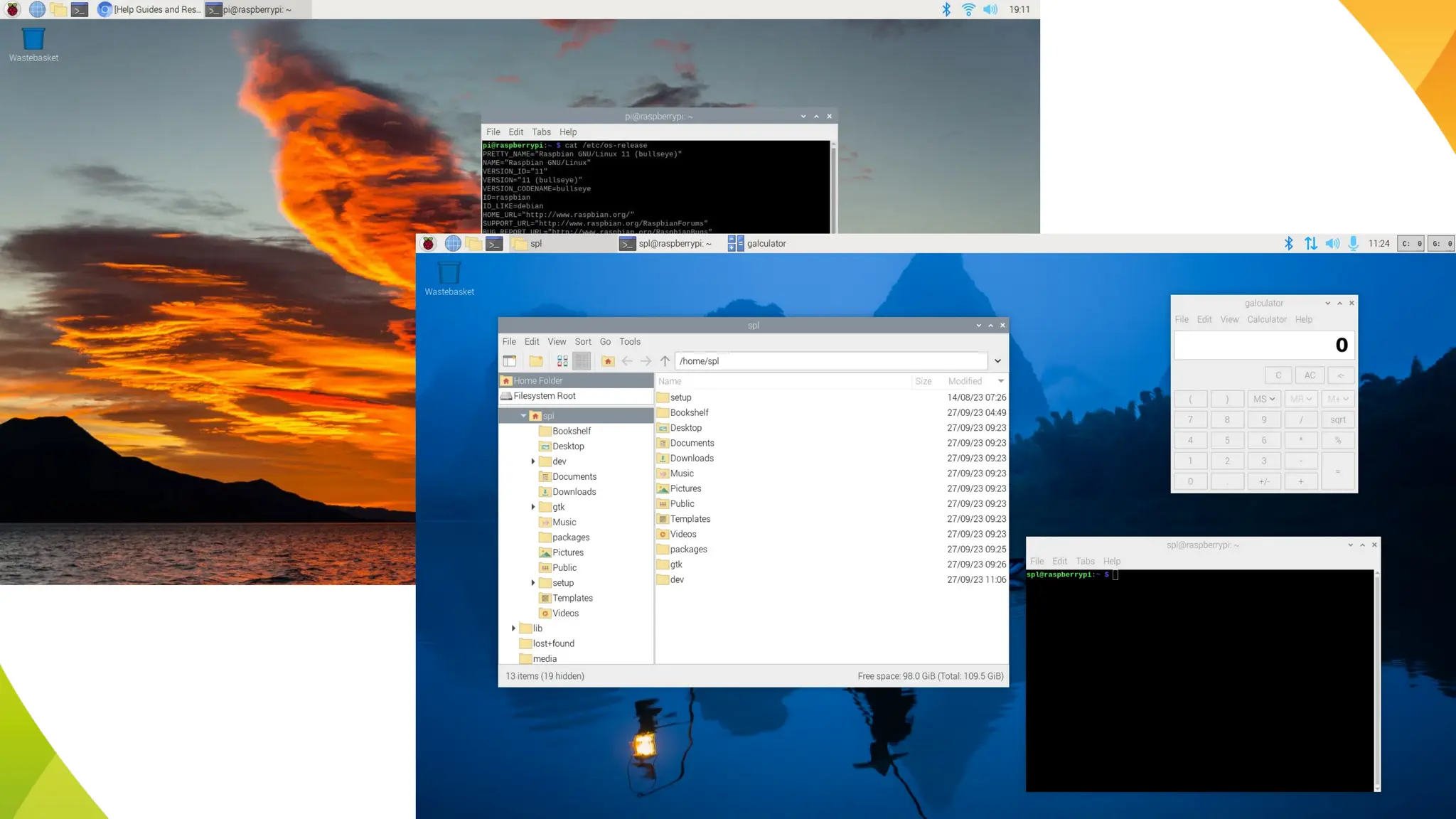
Task: Go forward in file manager
Action: 646,361
